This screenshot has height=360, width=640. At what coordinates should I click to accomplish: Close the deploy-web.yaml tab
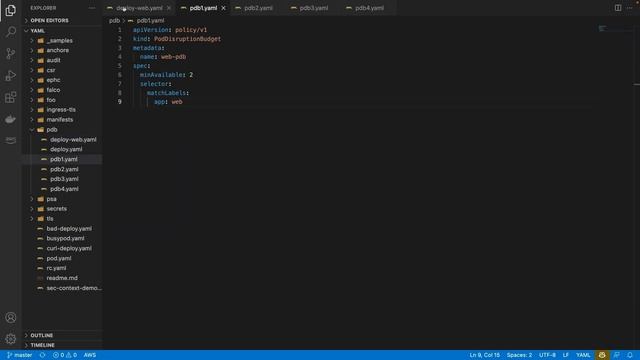tap(169, 8)
